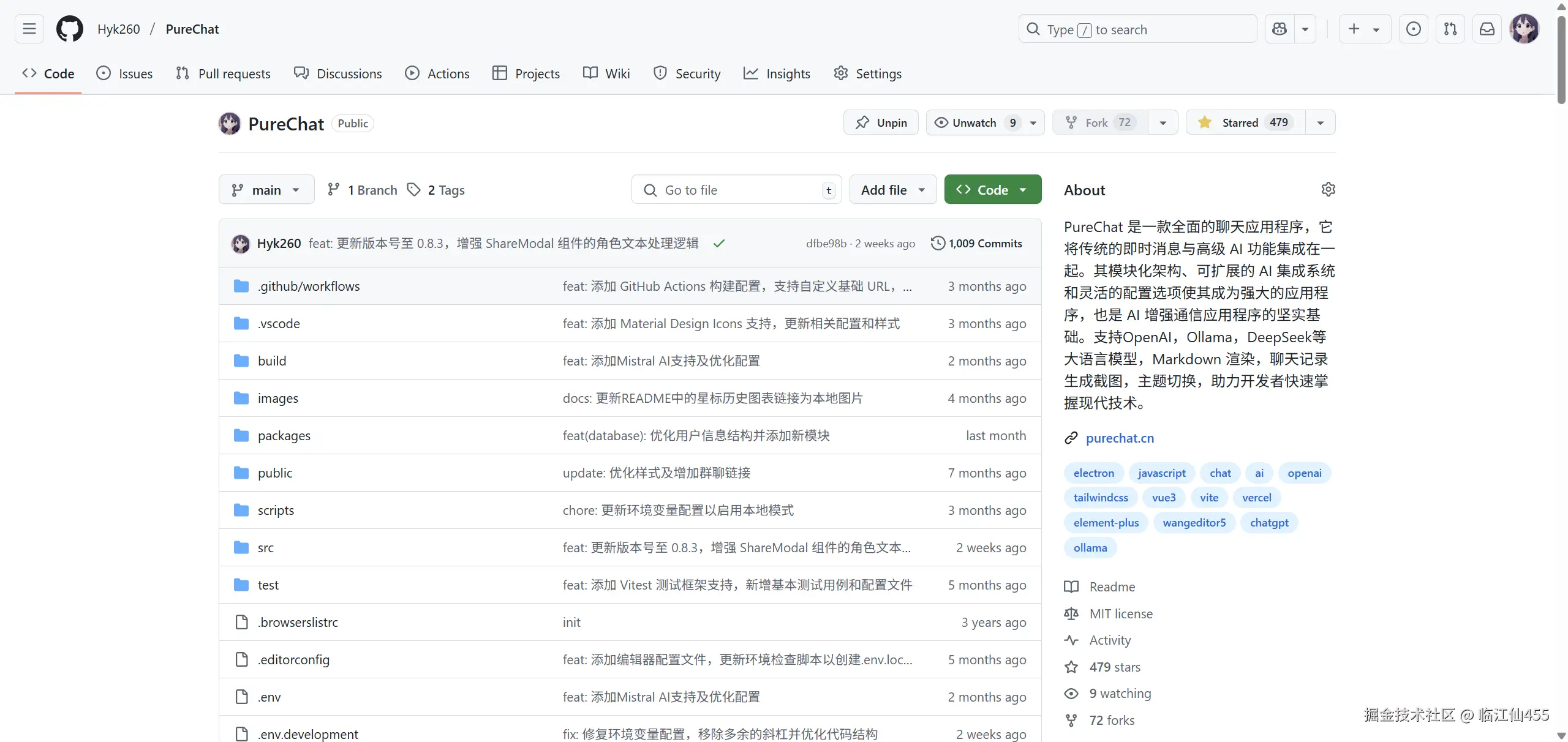Open the GitHub global navigation hamburger menu
Image resolution: width=1568 pixels, height=742 pixels.
29,29
